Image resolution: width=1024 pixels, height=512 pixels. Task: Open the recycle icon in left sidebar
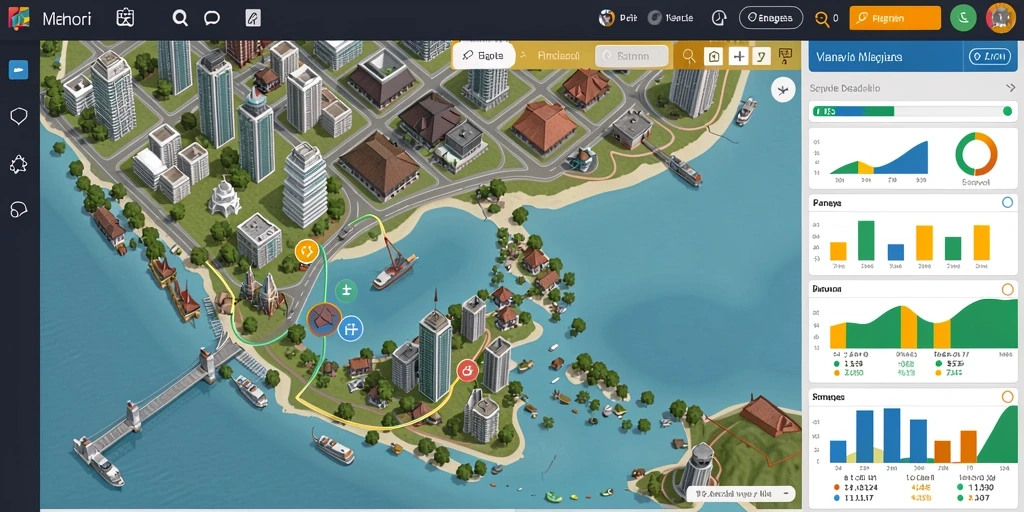(18, 164)
